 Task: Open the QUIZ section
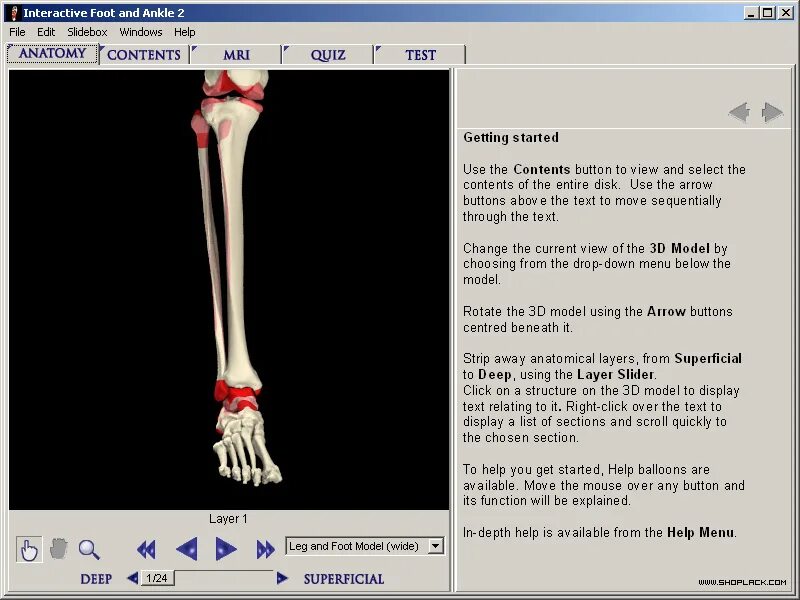point(327,54)
